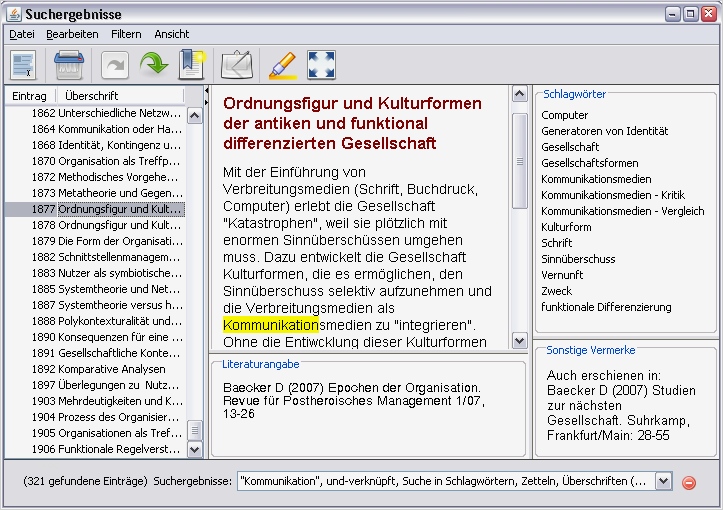Viewport: 723px width, 510px height.
Task: Click the Literaturangabe Baecker reference text
Action: pyautogui.click(x=354, y=400)
